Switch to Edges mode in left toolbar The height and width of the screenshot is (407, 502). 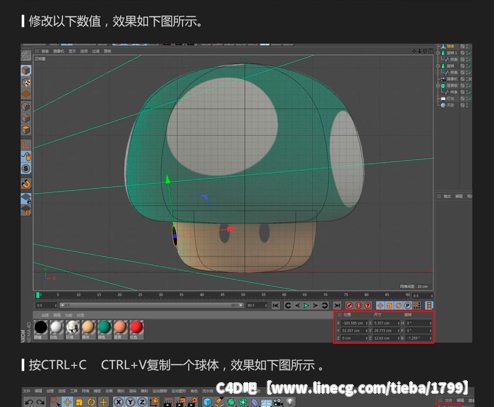coord(26,118)
